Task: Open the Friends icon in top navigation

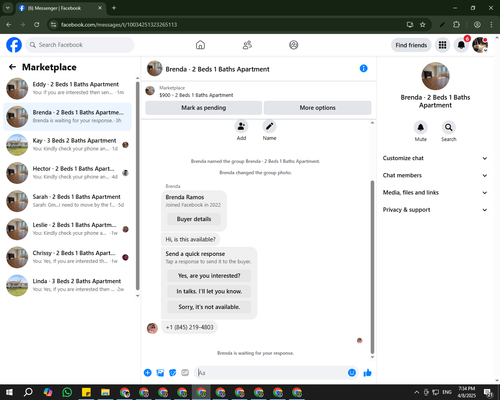Action: click(247, 45)
